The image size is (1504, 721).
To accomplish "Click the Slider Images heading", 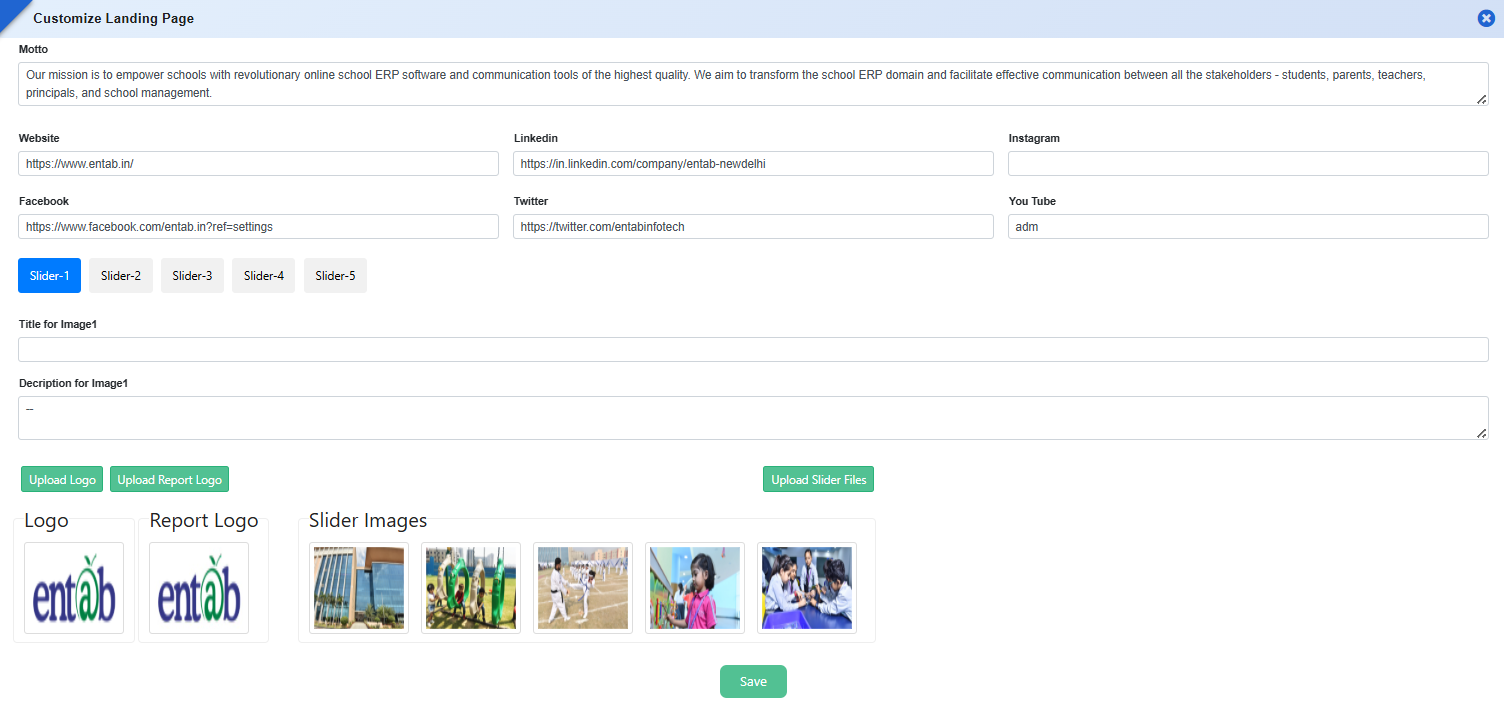I will [368, 520].
